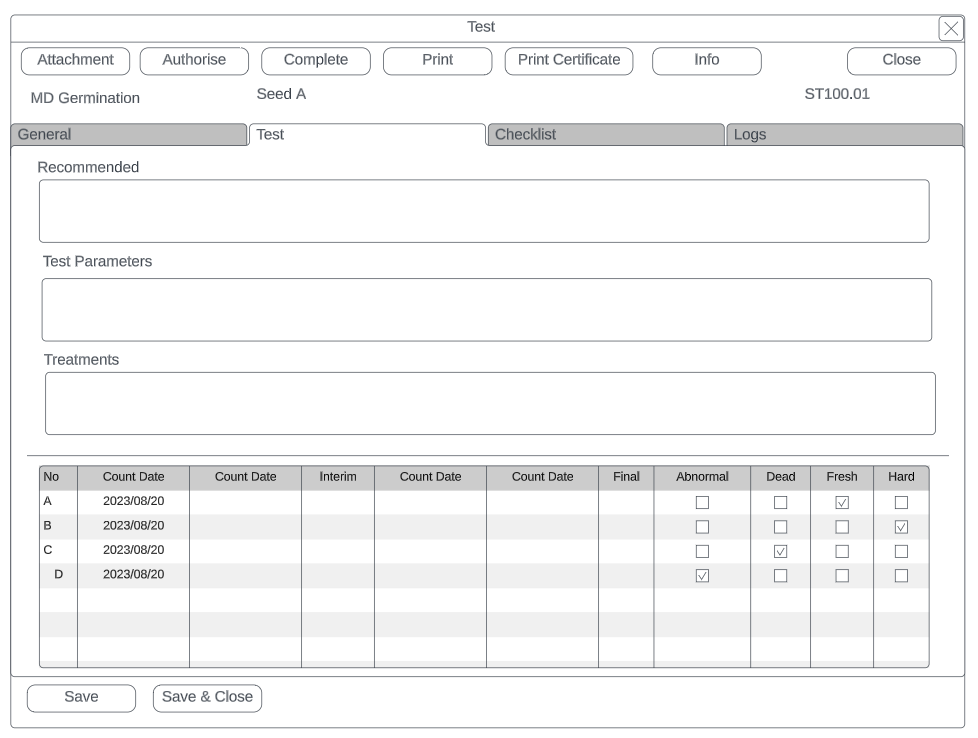Toggle the Abnormal checkbox for row D

702,575
